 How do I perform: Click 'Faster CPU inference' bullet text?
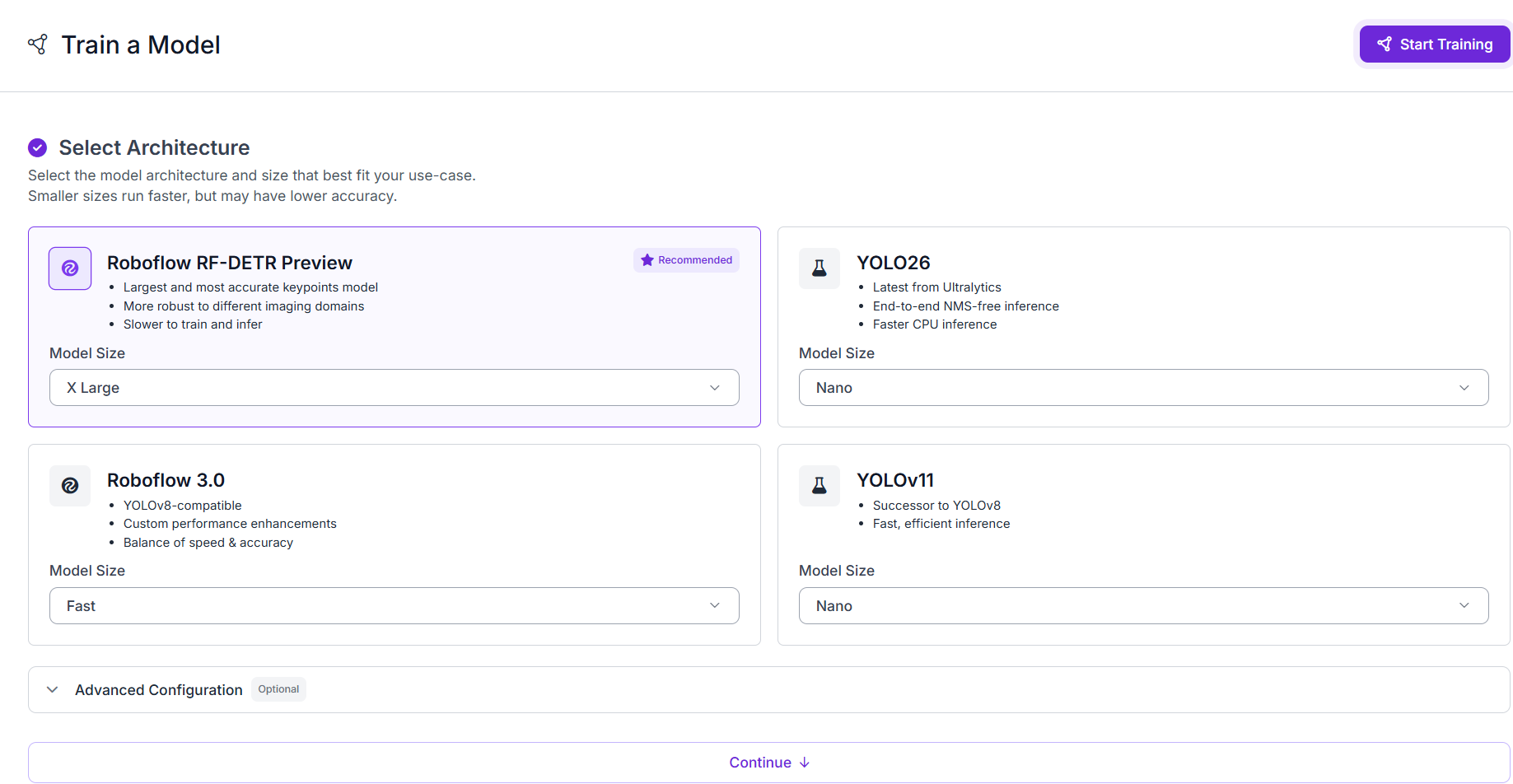(x=935, y=324)
